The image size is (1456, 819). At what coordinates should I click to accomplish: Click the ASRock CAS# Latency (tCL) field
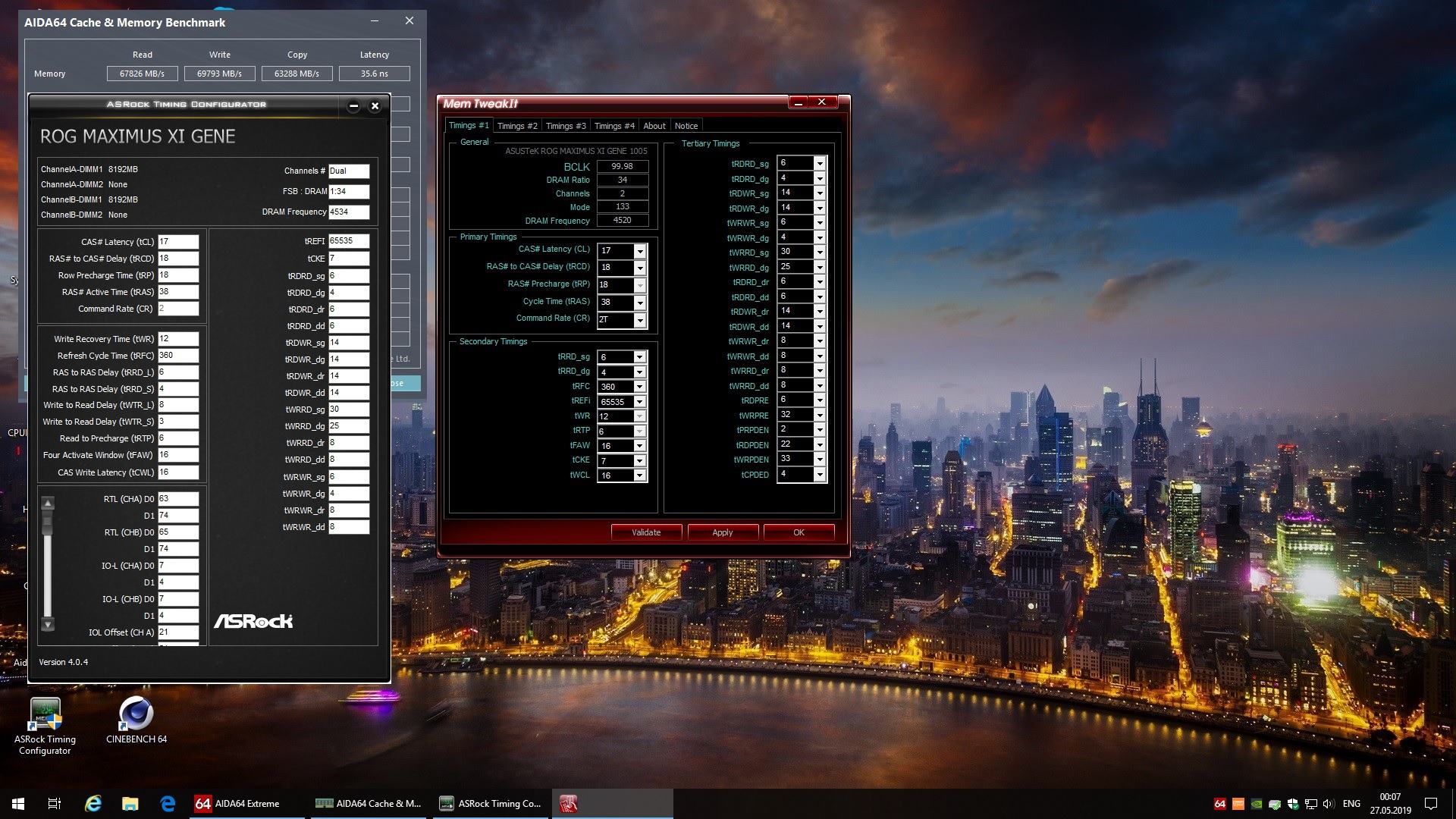(178, 242)
